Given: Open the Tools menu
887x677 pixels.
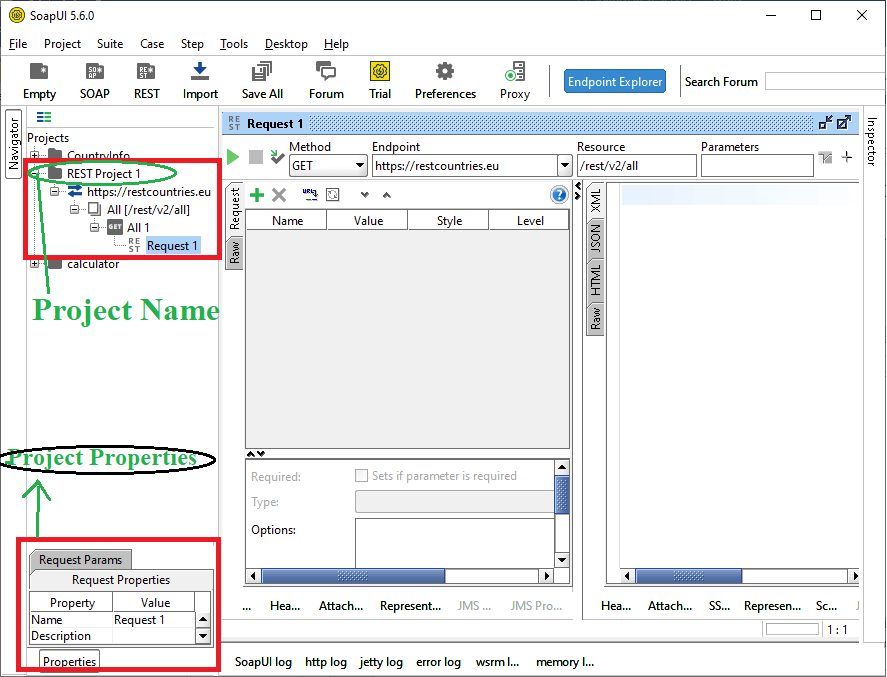Looking at the screenshot, I should [x=234, y=44].
